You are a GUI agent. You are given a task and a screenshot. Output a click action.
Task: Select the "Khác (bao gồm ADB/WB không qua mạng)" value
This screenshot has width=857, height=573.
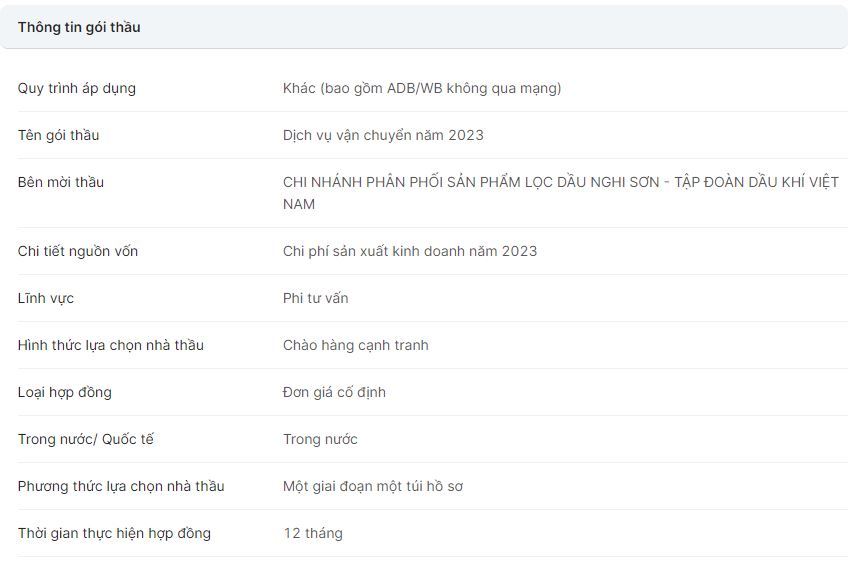point(422,88)
